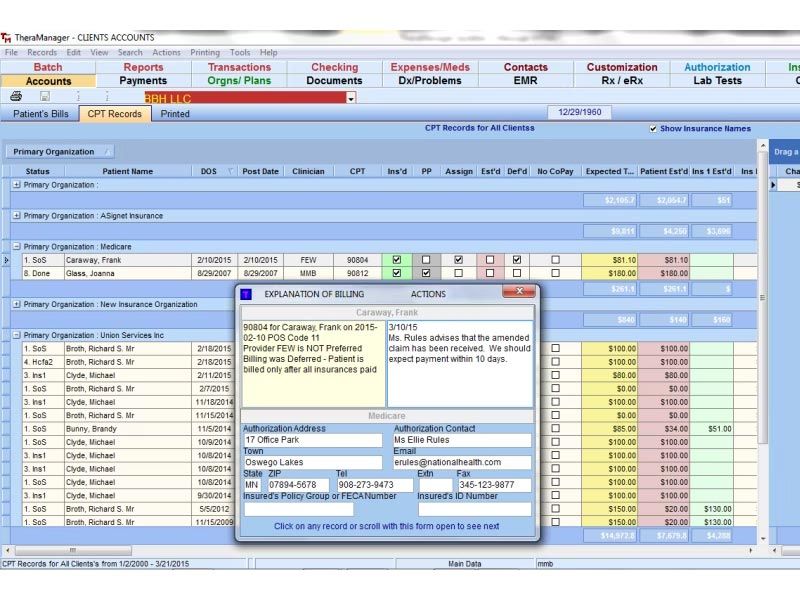Viewport: 800px width, 600px height.
Task: Open the File menu
Action: 11,52
